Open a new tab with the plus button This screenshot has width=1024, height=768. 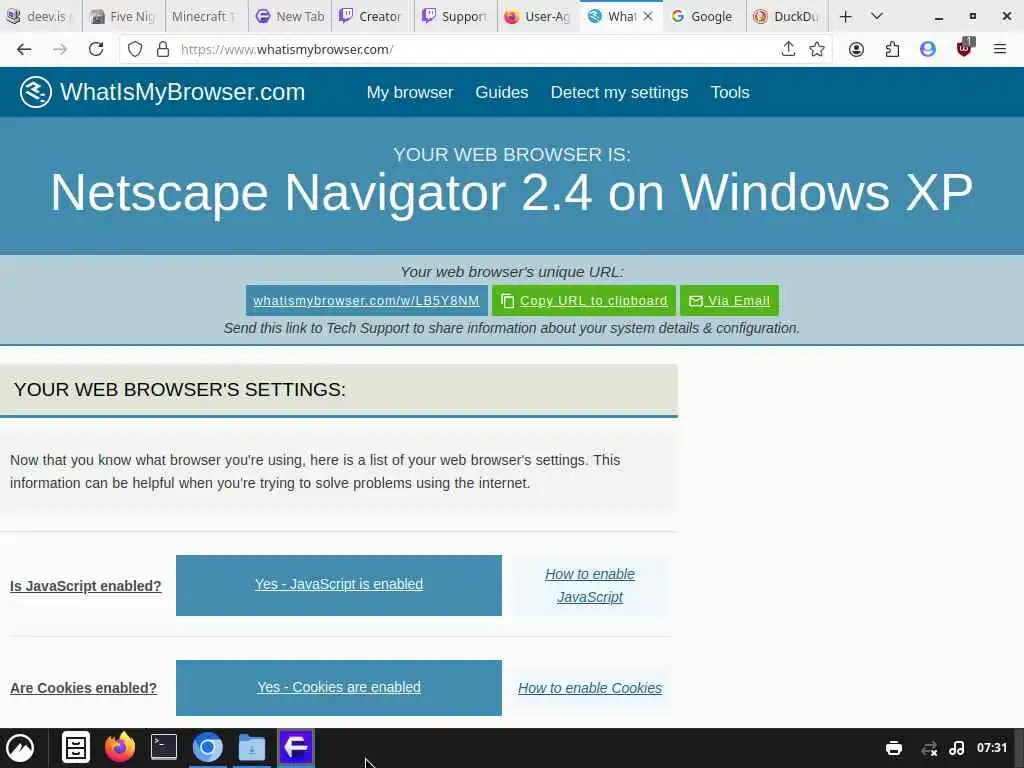[846, 16]
